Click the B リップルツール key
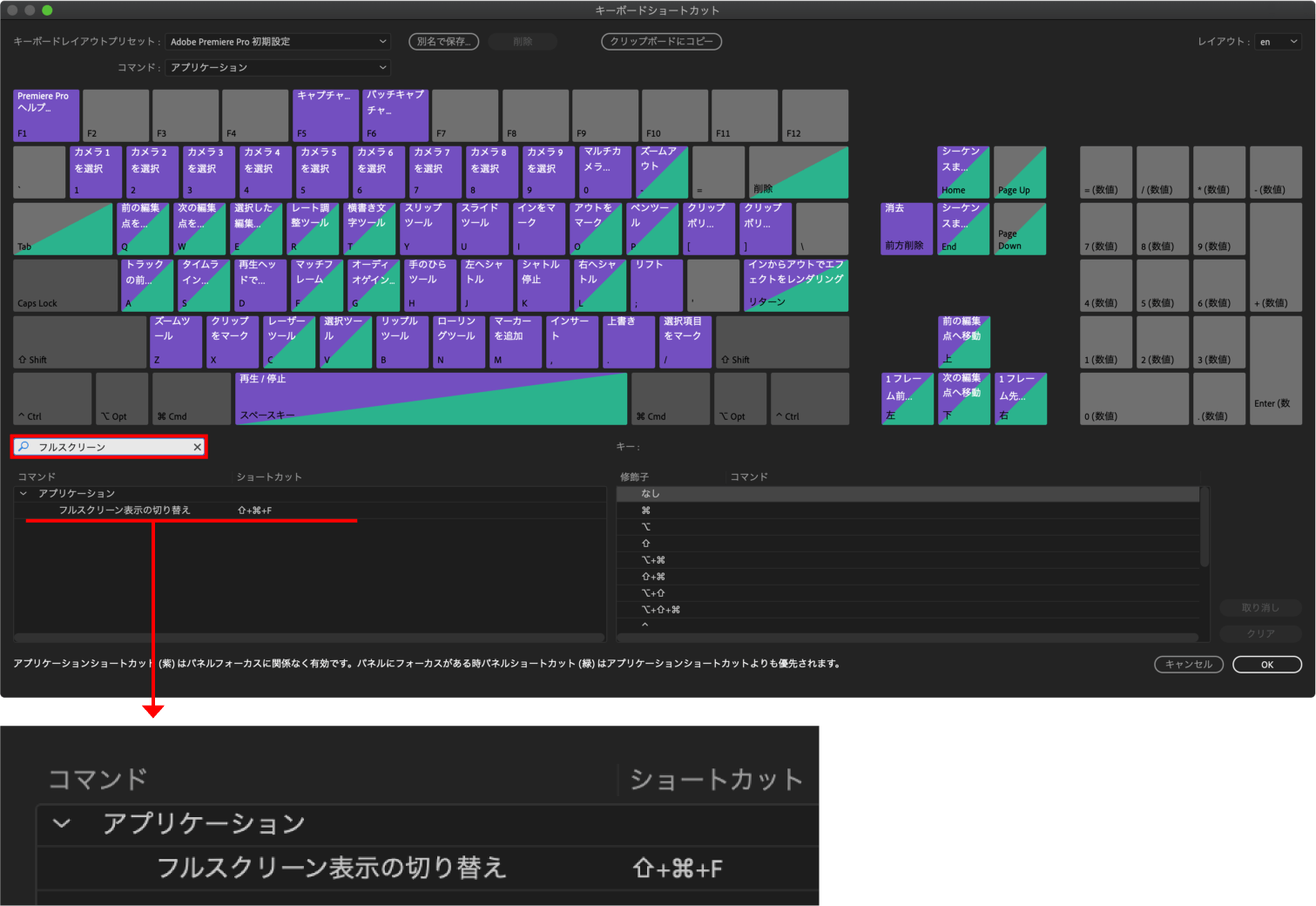The image size is (1316, 906). (x=402, y=341)
